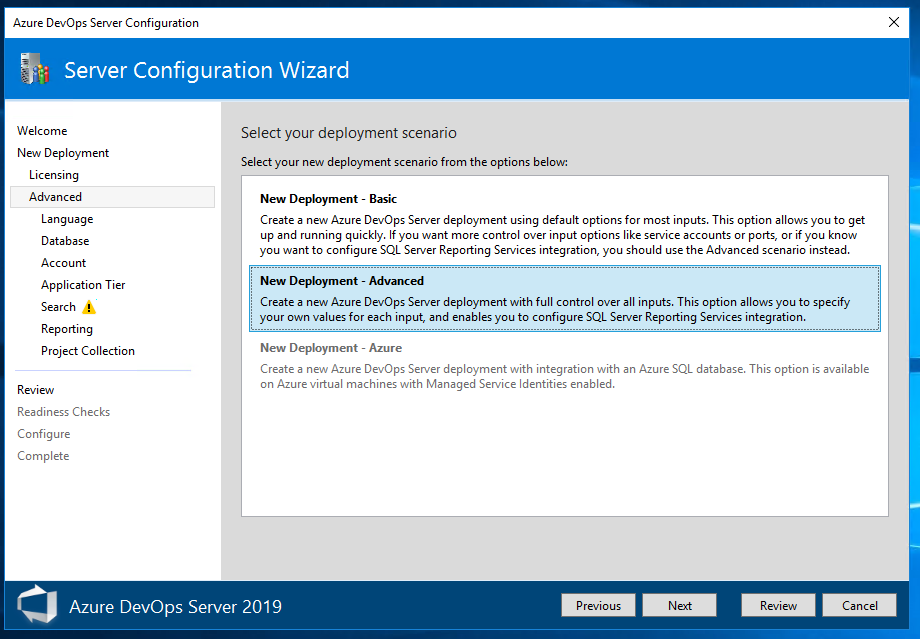Click the Server Configuration Wizard header icon
This screenshot has height=639, width=920.
[x=35, y=69]
